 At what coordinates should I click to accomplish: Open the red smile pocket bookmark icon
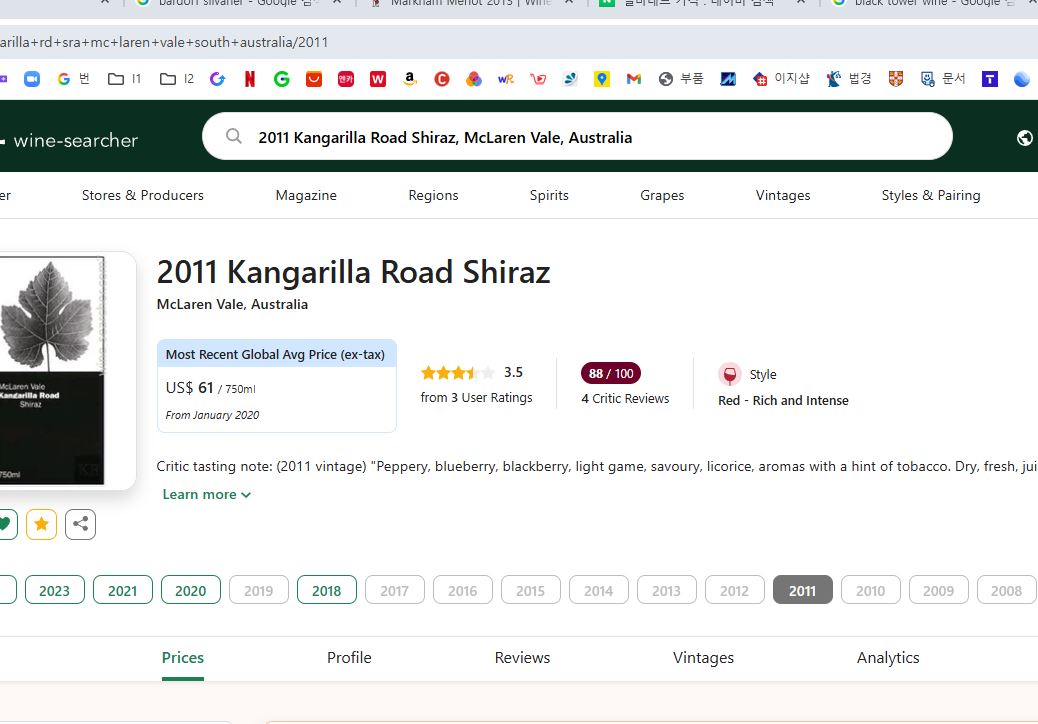pos(314,79)
